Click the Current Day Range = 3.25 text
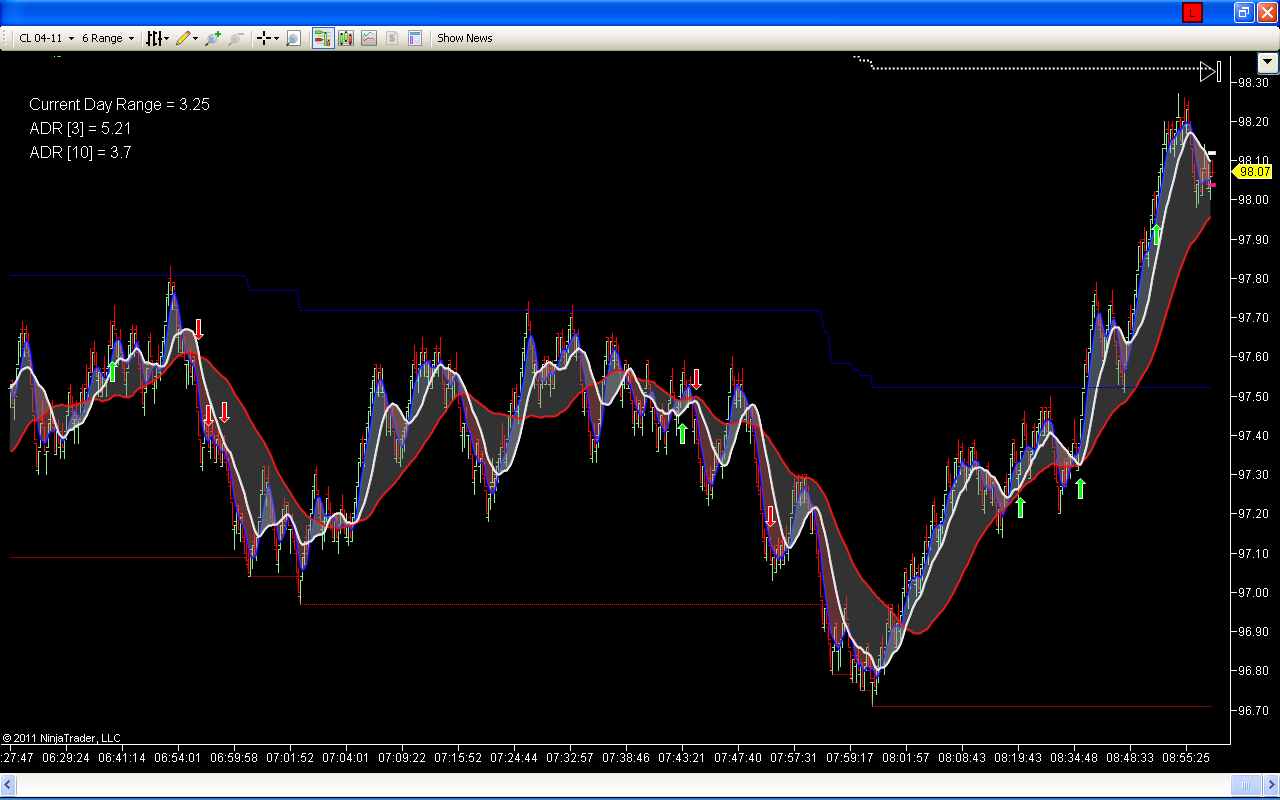The width and height of the screenshot is (1280, 800). pos(119,104)
